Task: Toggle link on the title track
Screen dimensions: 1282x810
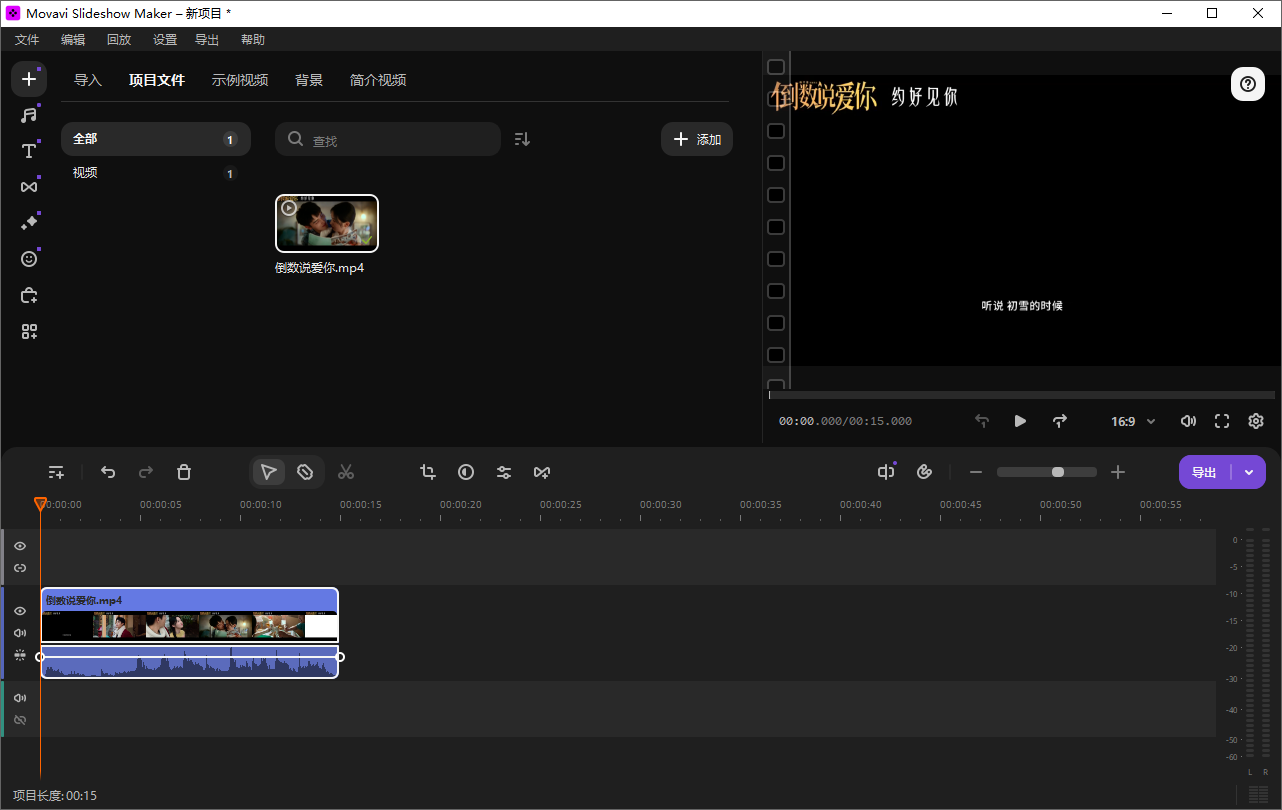Action: tap(20, 568)
